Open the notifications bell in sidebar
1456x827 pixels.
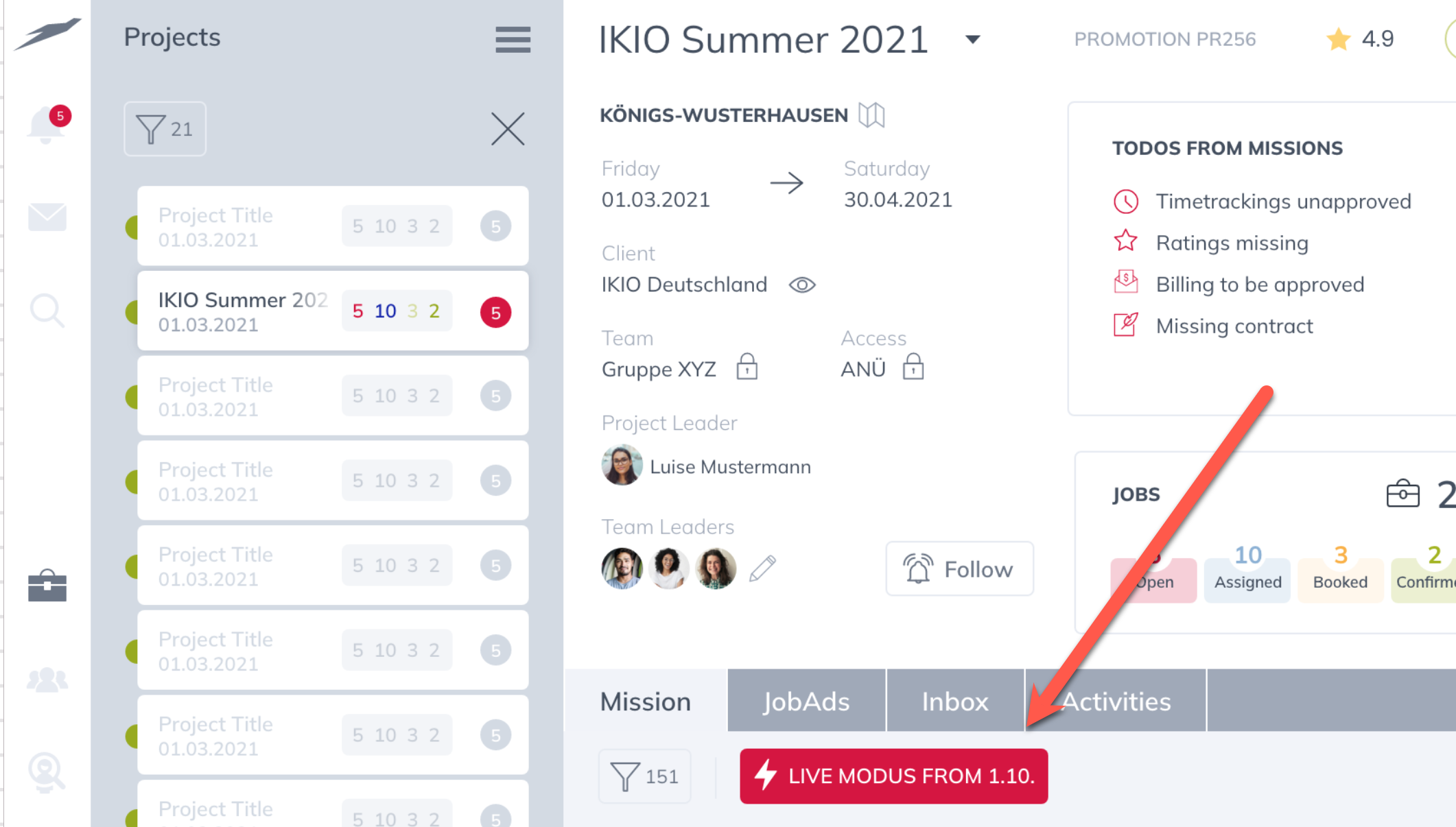(47, 126)
